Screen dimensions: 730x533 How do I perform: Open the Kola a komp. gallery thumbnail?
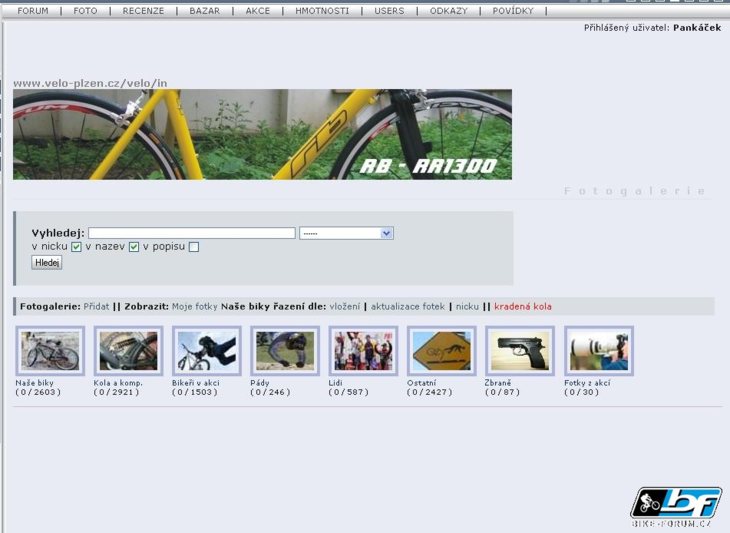point(128,351)
